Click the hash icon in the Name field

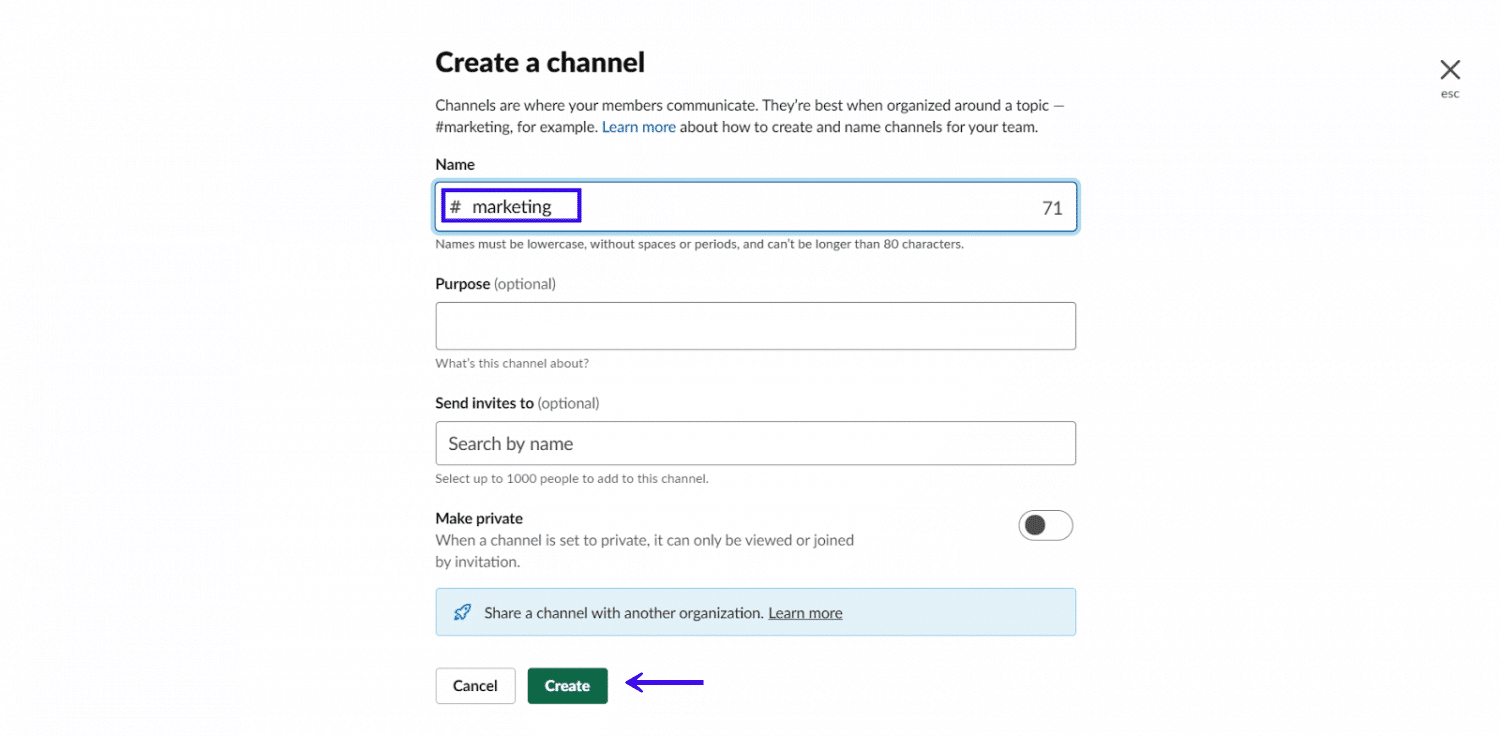coord(455,206)
